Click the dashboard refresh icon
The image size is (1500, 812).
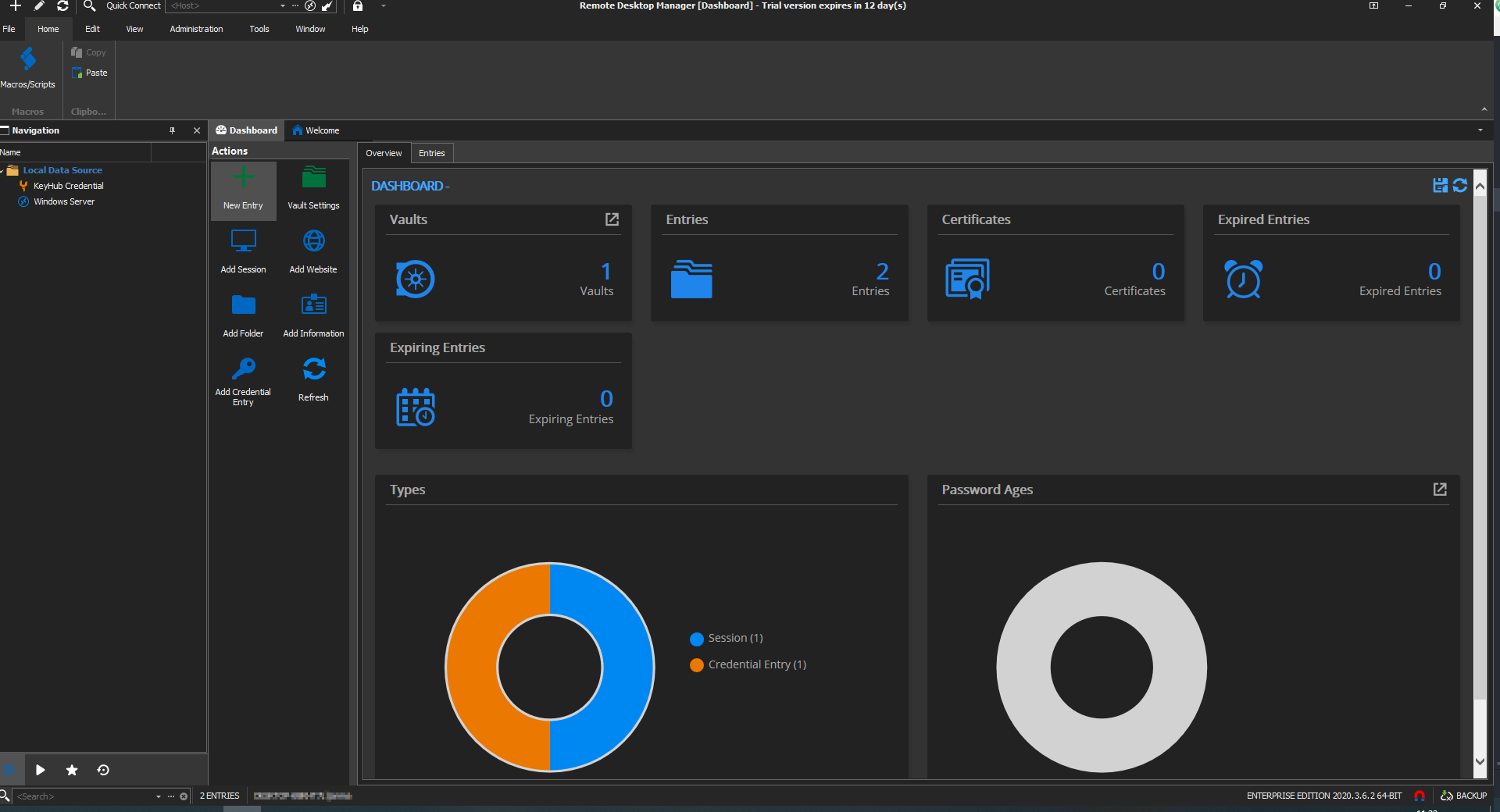[1459, 185]
